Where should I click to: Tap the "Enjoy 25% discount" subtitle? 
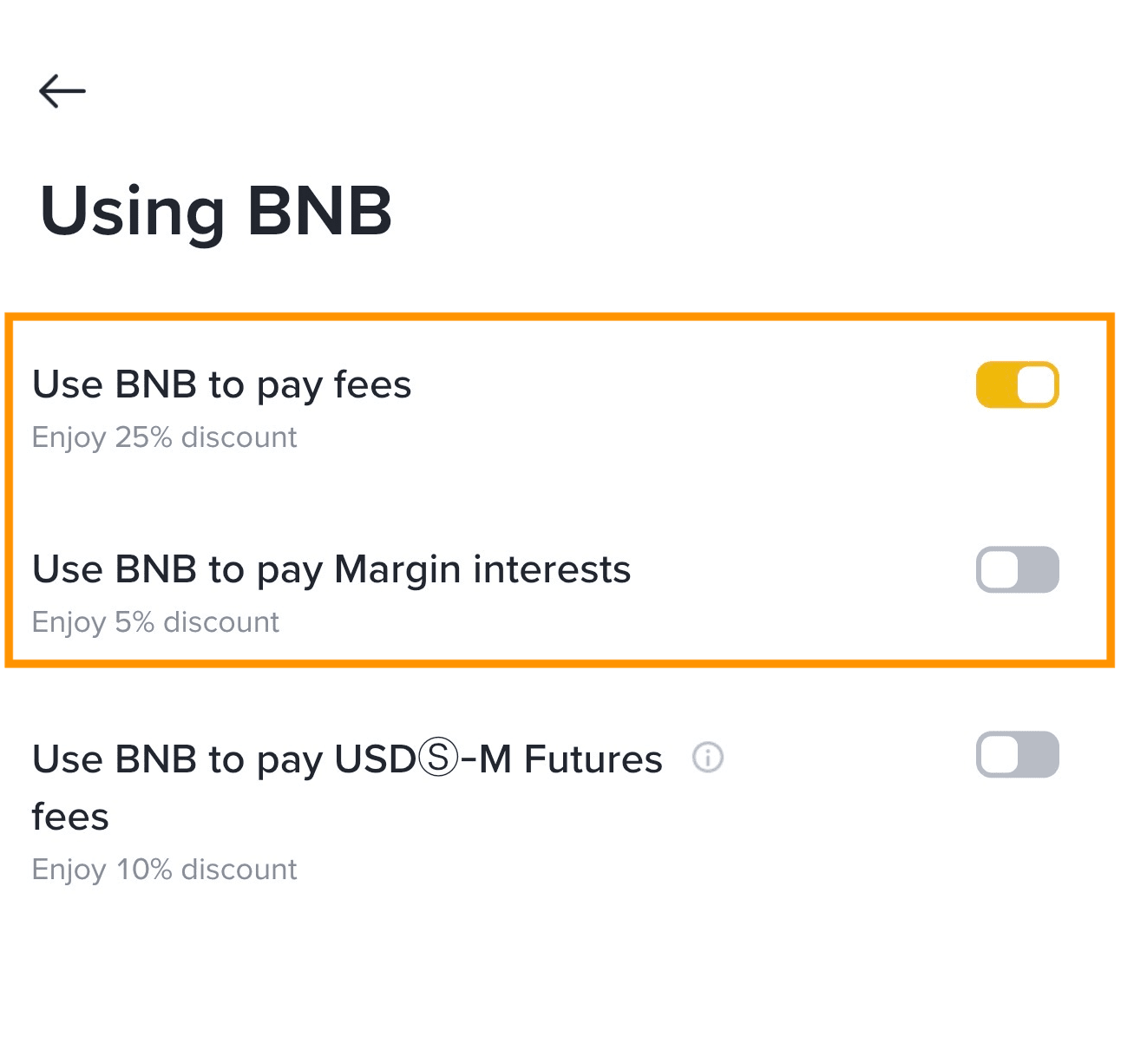[x=164, y=437]
